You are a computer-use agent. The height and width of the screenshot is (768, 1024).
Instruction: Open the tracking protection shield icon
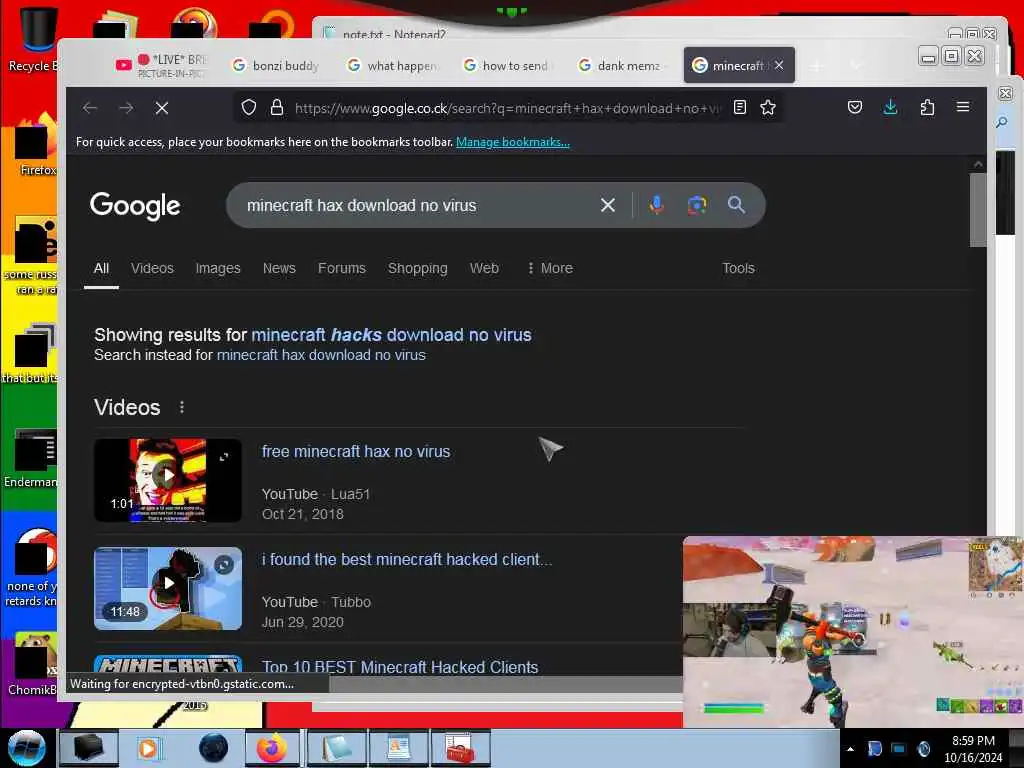tap(249, 107)
